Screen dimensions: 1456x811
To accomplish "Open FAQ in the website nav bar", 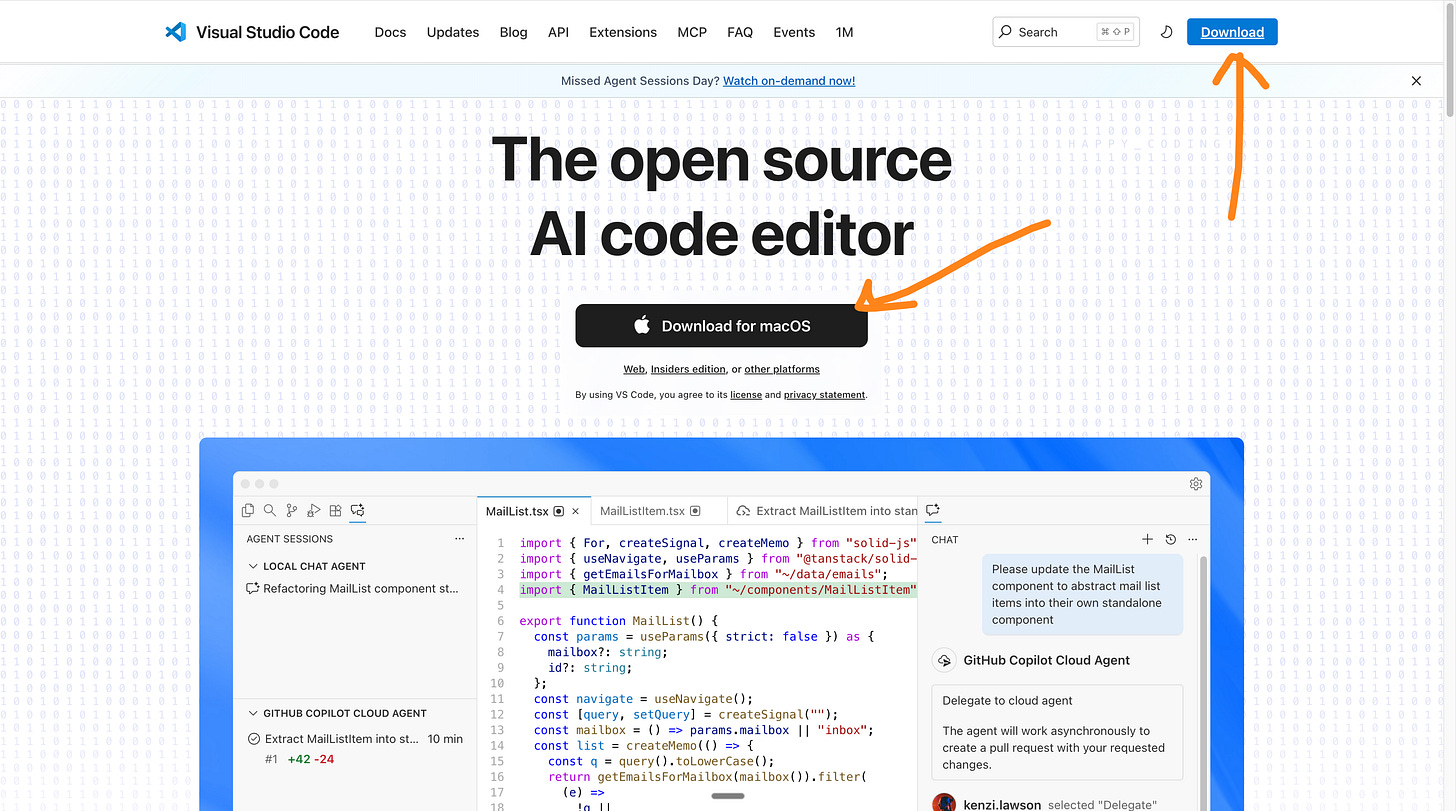I will [x=740, y=32].
